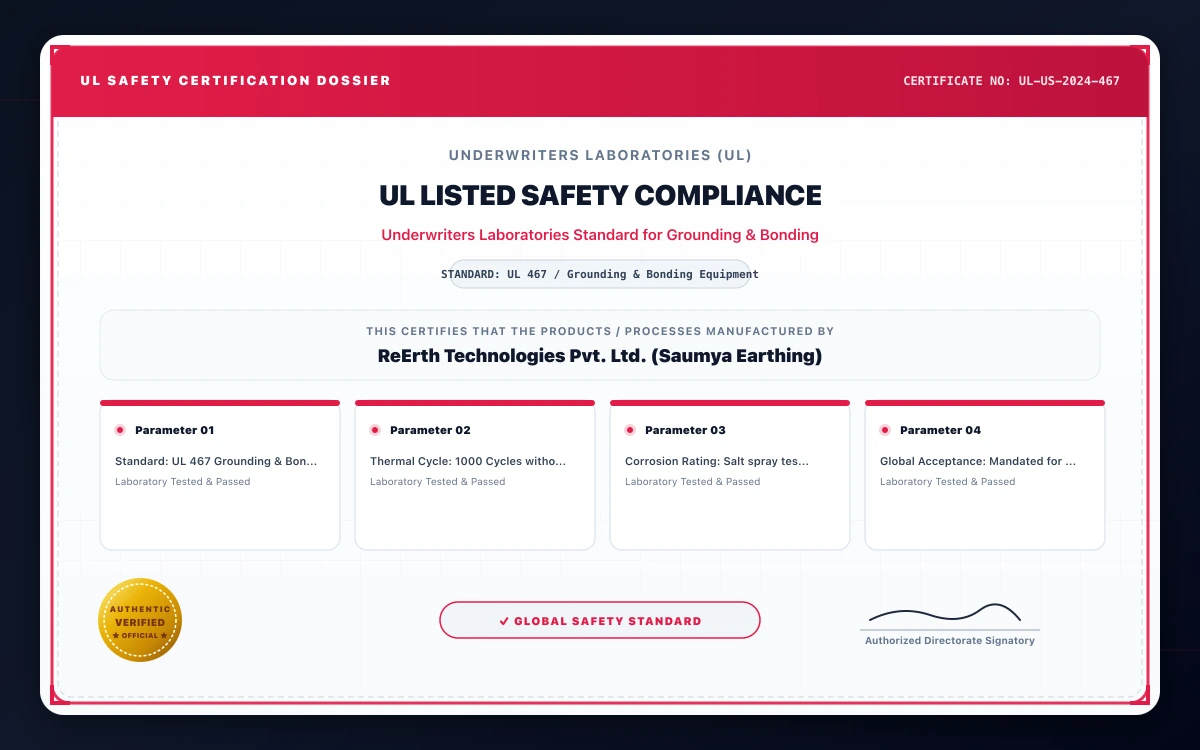The image size is (1200, 750).
Task: Click the 'Parameter 03' heading
Action: (685, 430)
